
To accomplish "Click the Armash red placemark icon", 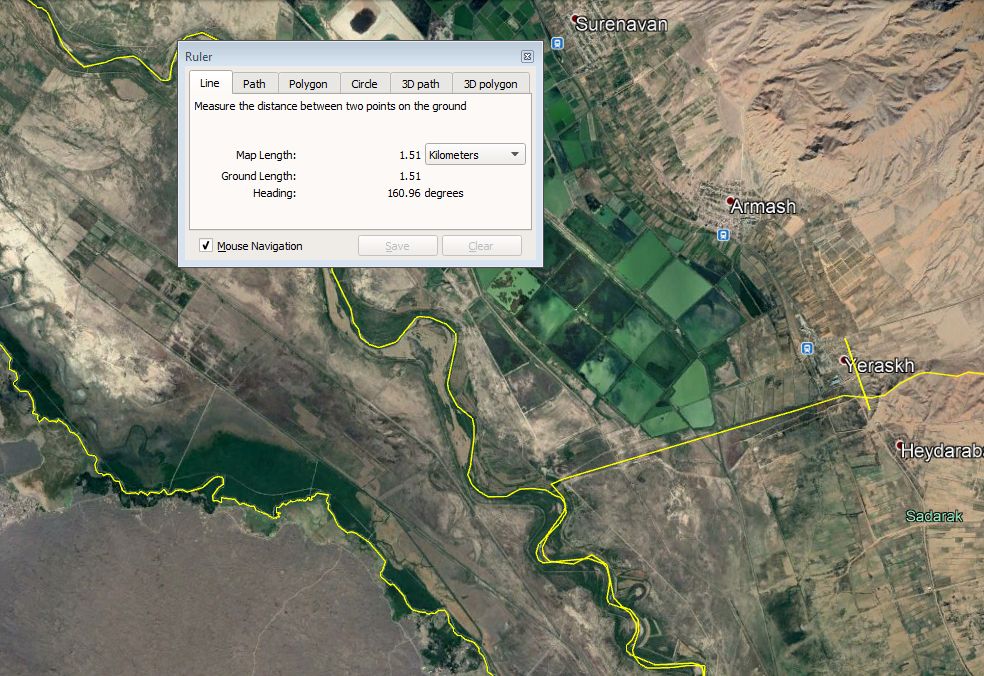I will [x=731, y=202].
